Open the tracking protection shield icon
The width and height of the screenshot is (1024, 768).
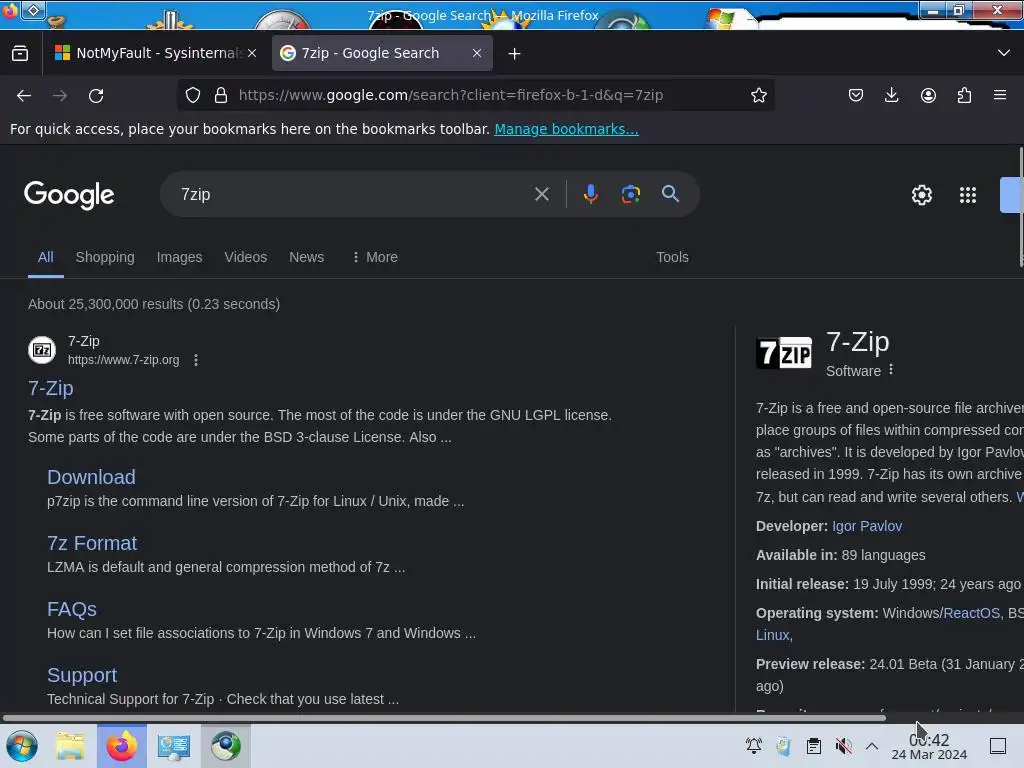point(193,95)
